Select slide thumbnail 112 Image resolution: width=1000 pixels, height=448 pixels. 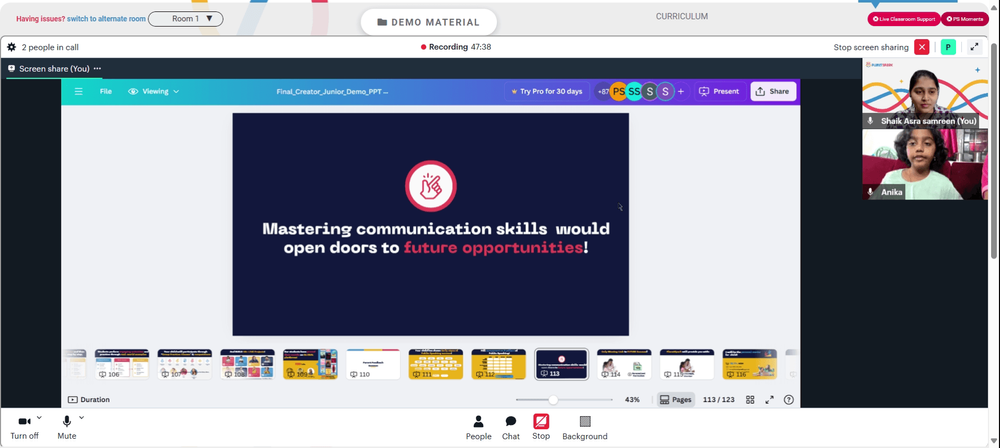pos(499,364)
